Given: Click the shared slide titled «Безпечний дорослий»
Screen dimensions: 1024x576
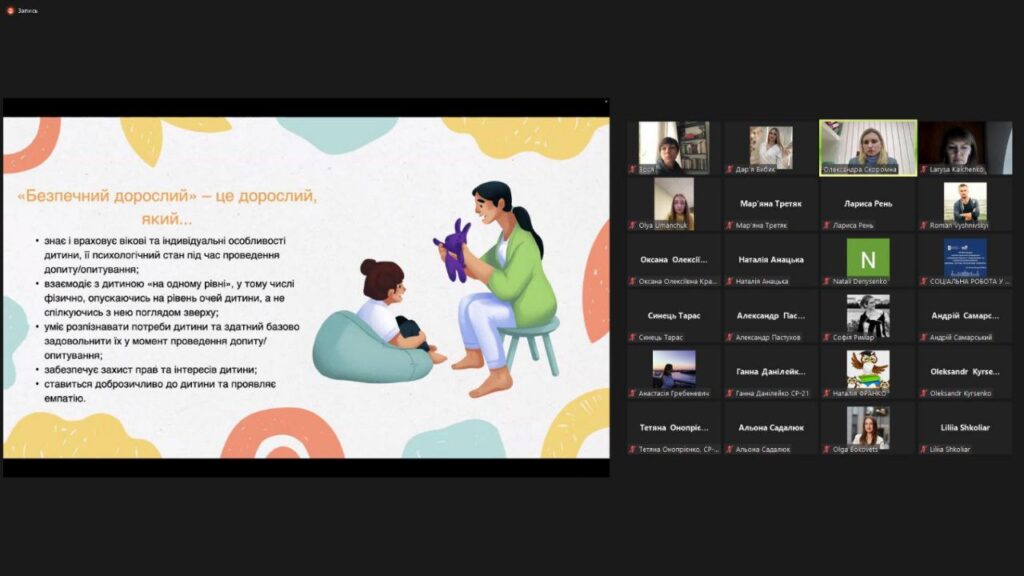Looking at the screenshot, I should pyautogui.click(x=305, y=287).
